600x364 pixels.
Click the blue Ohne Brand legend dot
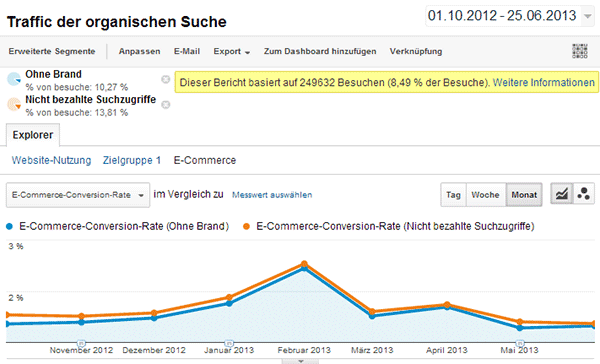(x=10, y=227)
